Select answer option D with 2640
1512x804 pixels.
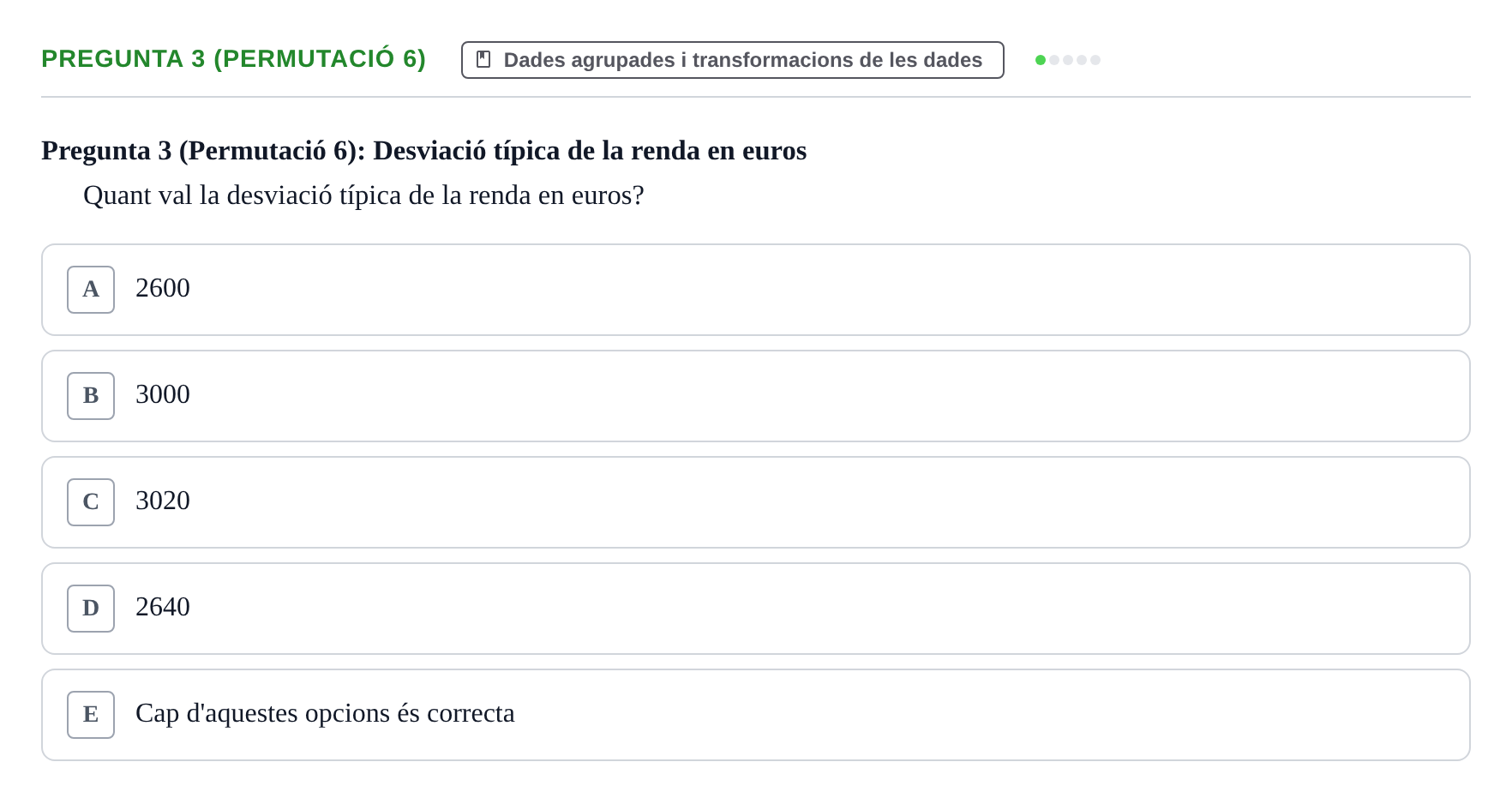point(756,609)
